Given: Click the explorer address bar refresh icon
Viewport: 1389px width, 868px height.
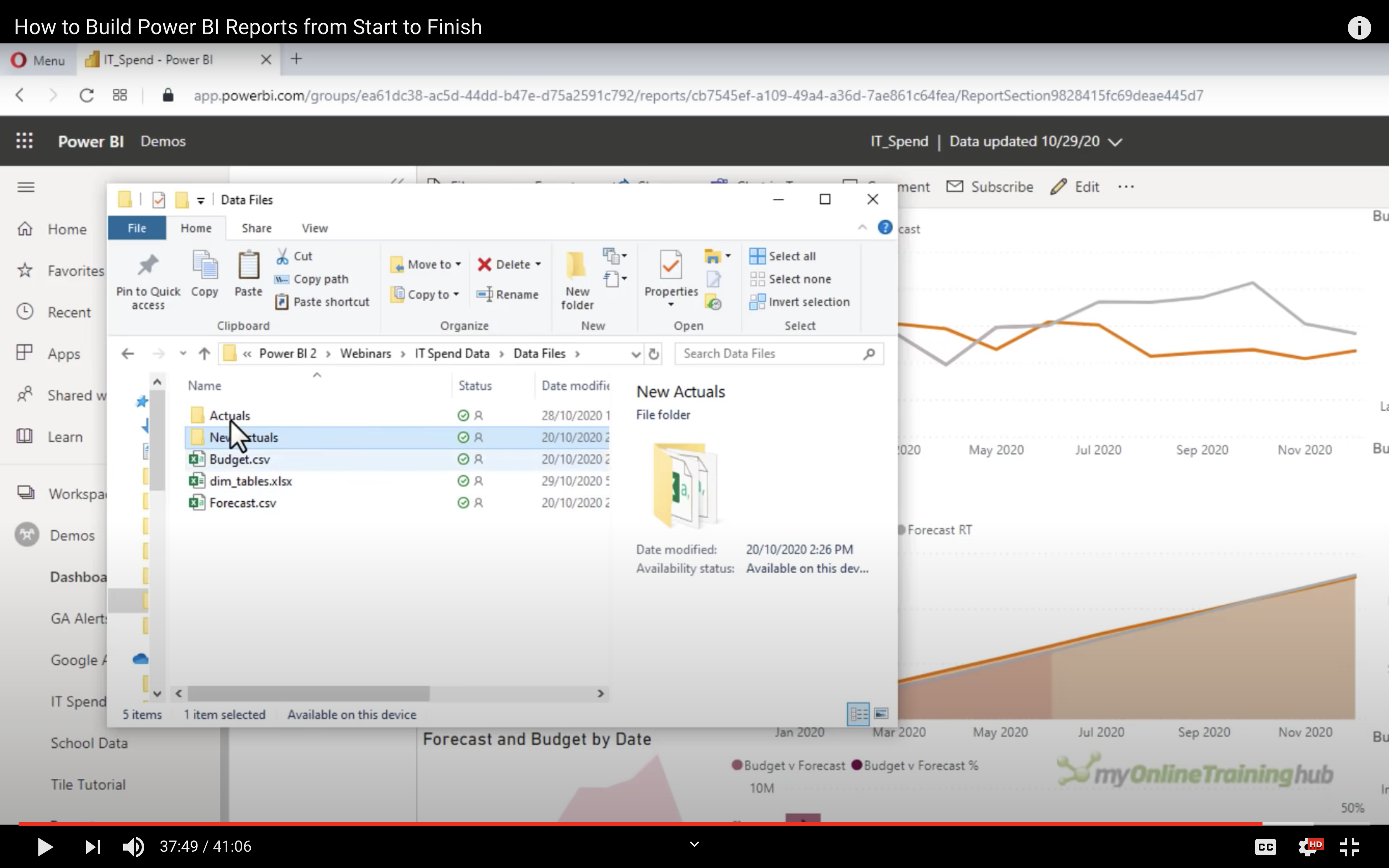Looking at the screenshot, I should point(653,354).
